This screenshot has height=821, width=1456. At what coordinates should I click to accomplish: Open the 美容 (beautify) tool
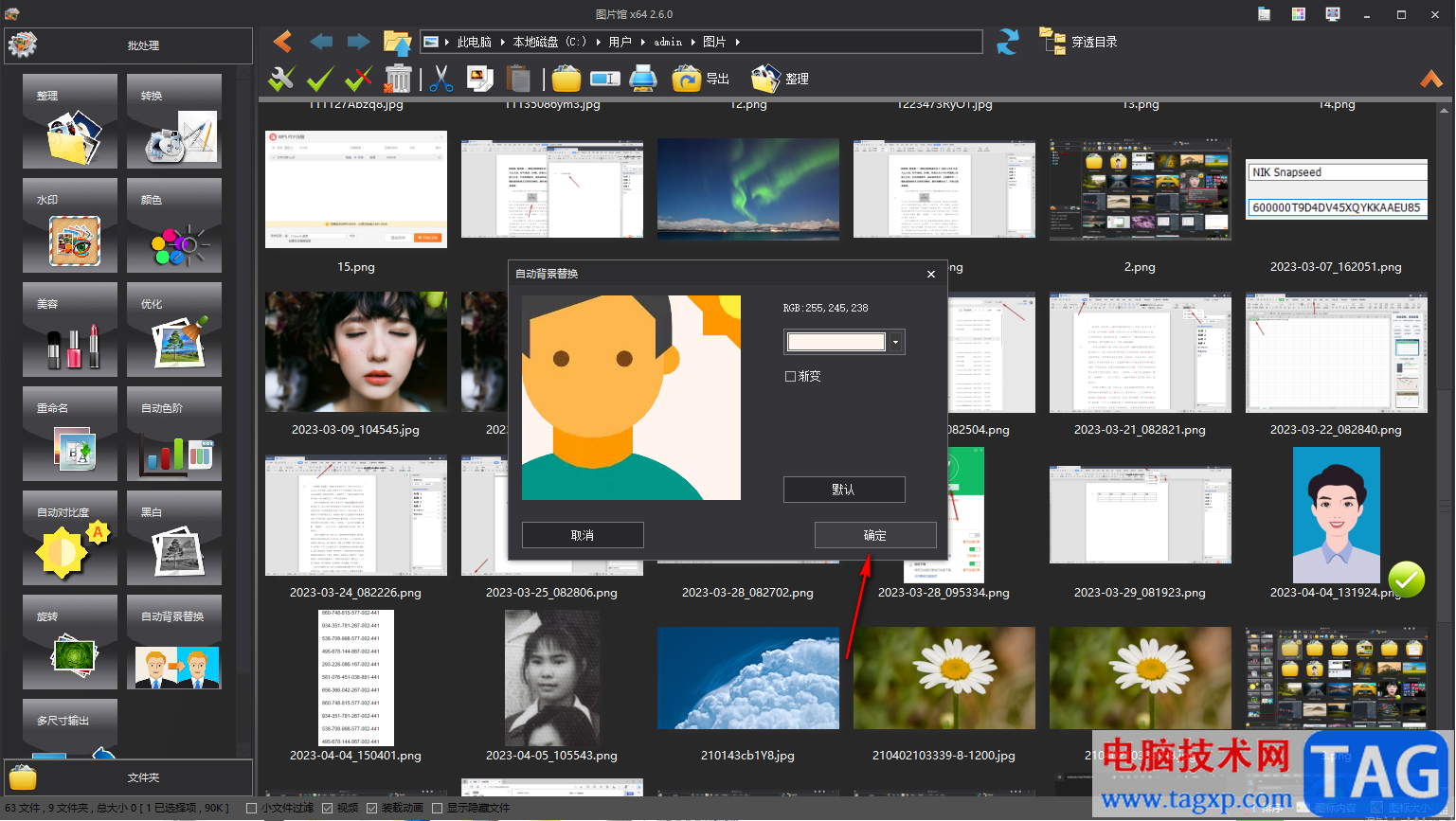click(x=70, y=330)
